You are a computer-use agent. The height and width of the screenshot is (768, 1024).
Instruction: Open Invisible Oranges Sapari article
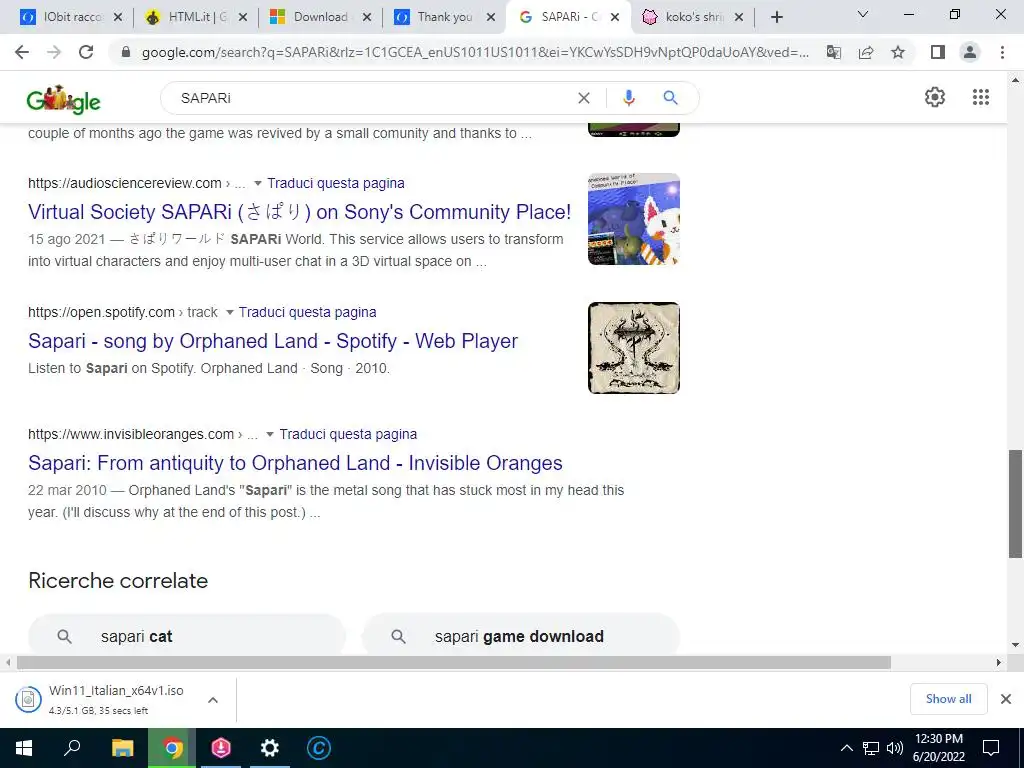pyautogui.click(x=295, y=463)
